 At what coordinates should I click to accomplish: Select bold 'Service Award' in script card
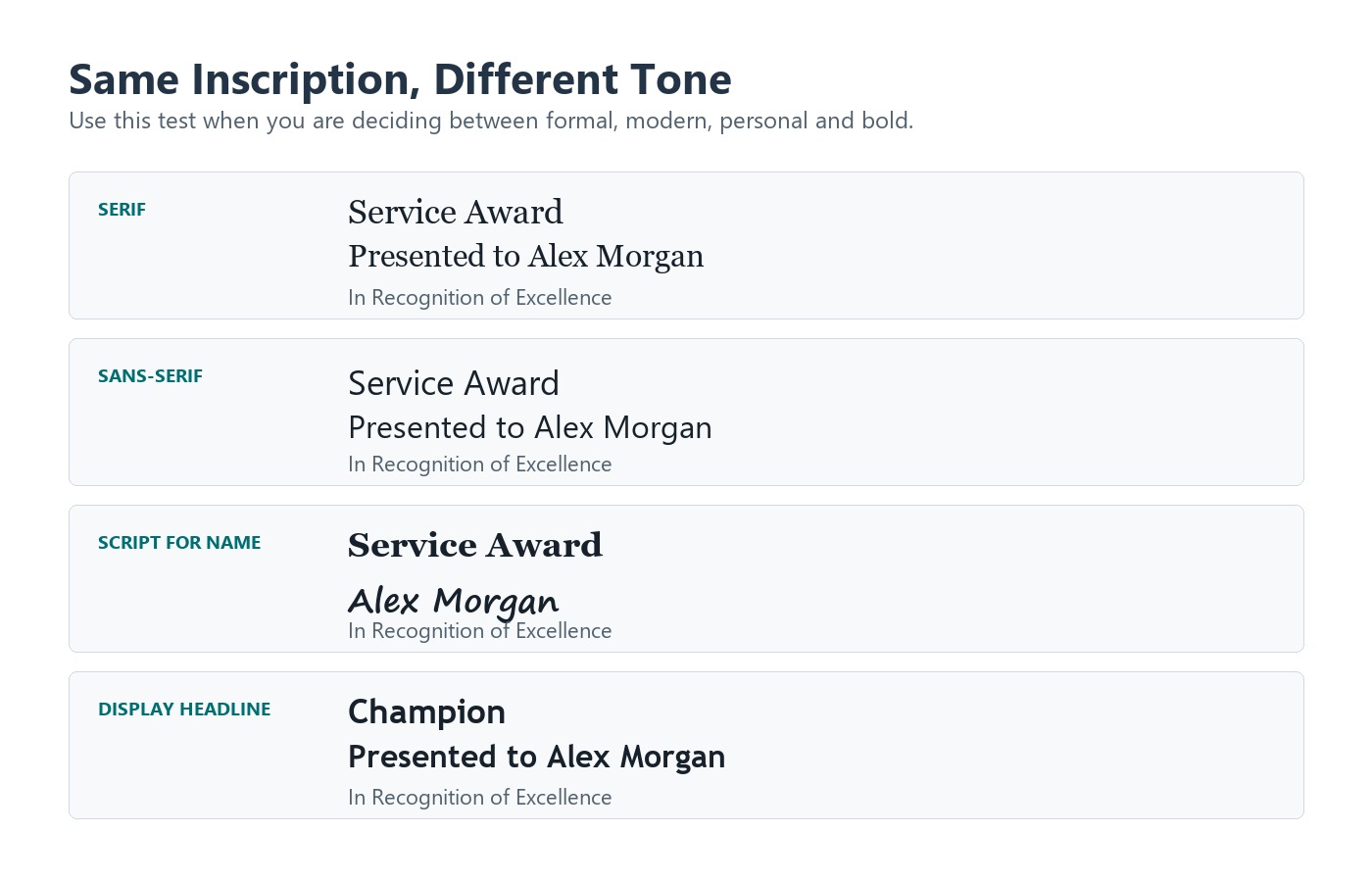tap(475, 545)
